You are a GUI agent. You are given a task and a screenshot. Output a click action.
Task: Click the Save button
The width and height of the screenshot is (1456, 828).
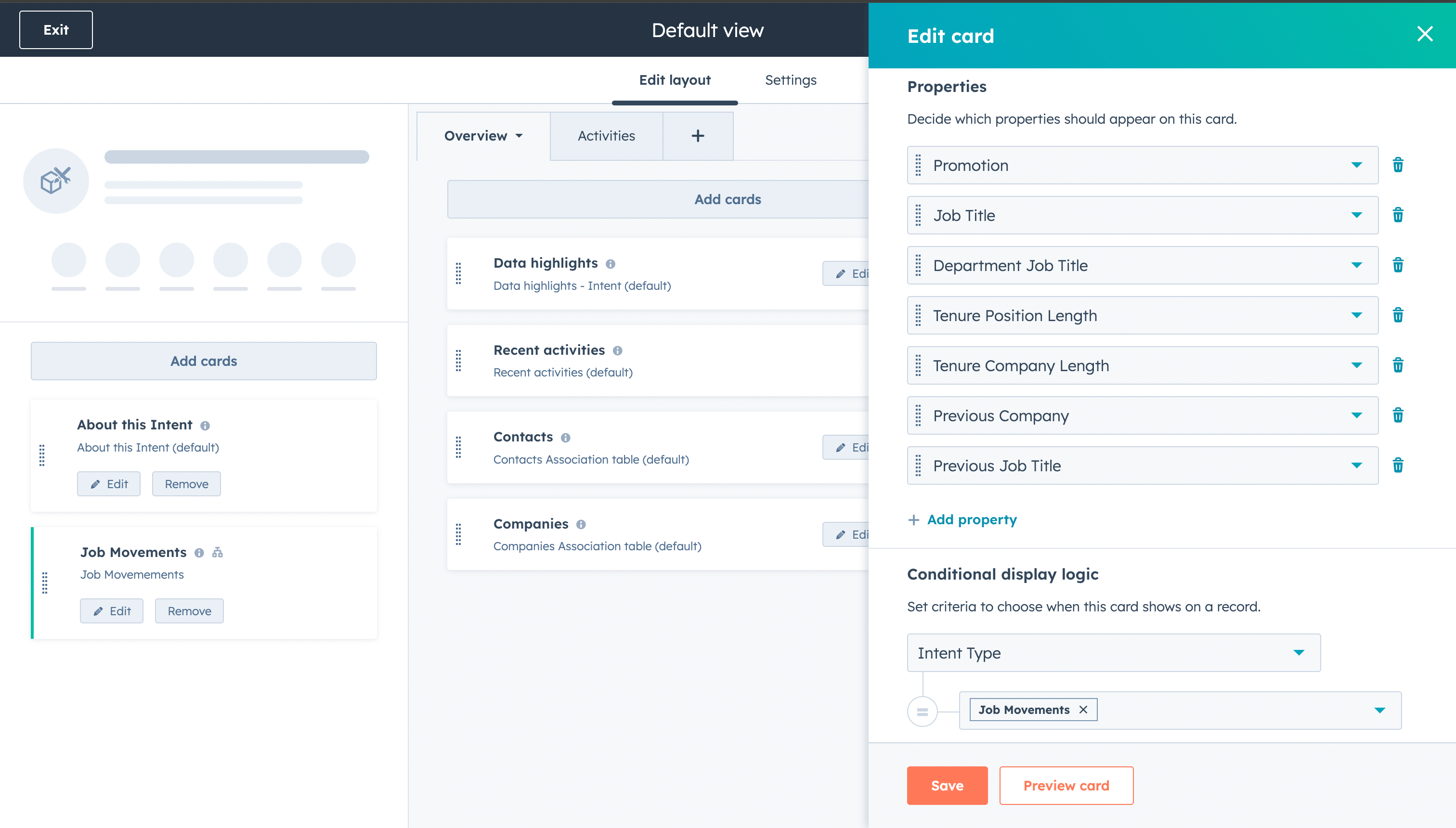coord(947,785)
